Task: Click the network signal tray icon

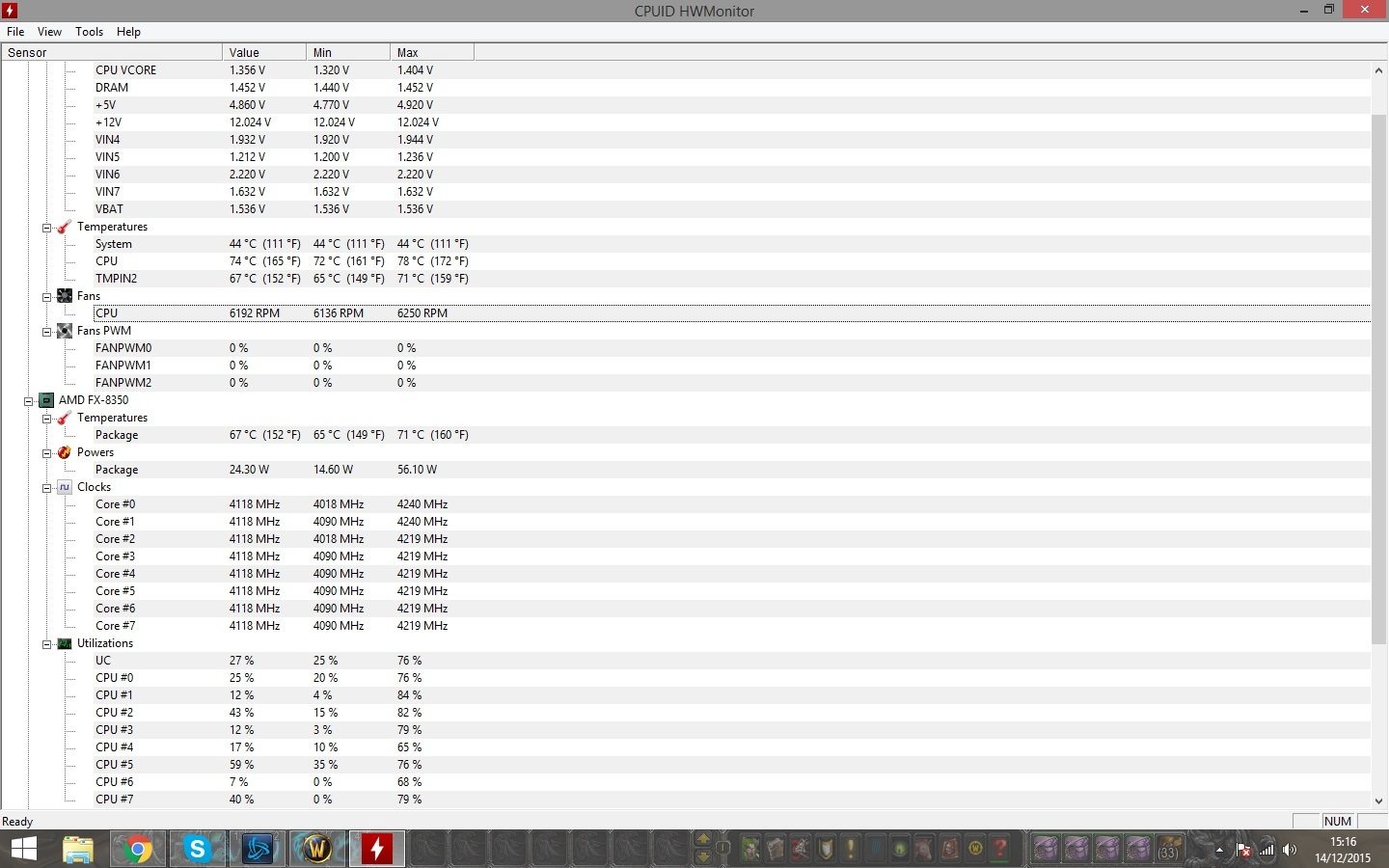Action: [x=1266, y=850]
